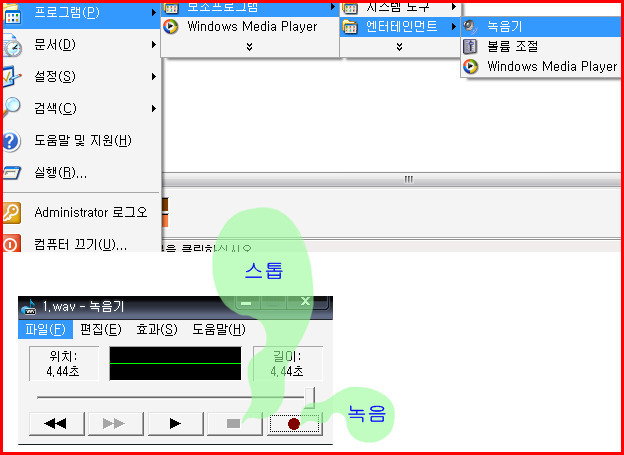
Task: Expand submenu arrow beside 문서(D)
Action: (x=154, y=45)
